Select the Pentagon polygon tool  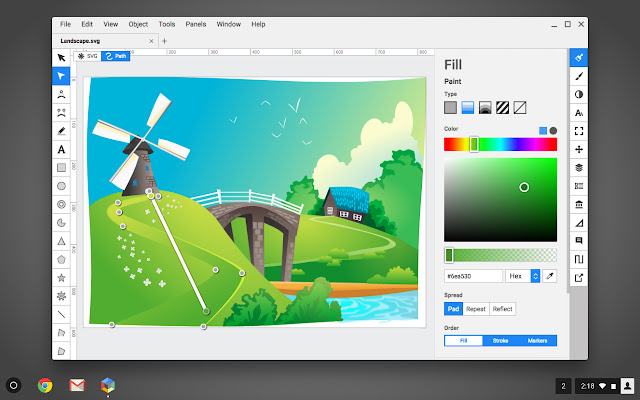click(x=61, y=260)
